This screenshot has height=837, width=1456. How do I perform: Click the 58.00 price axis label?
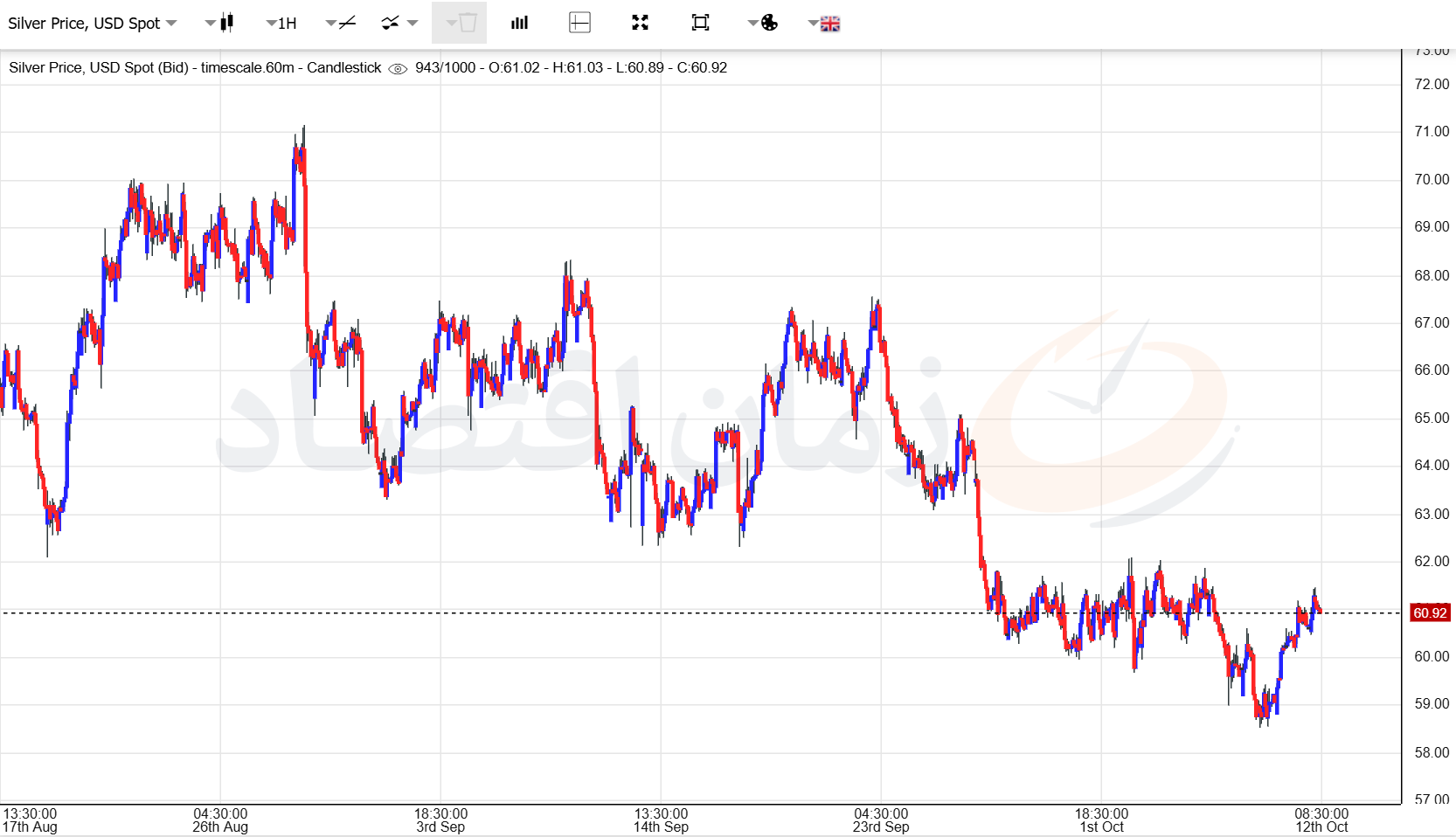pyautogui.click(x=1432, y=752)
